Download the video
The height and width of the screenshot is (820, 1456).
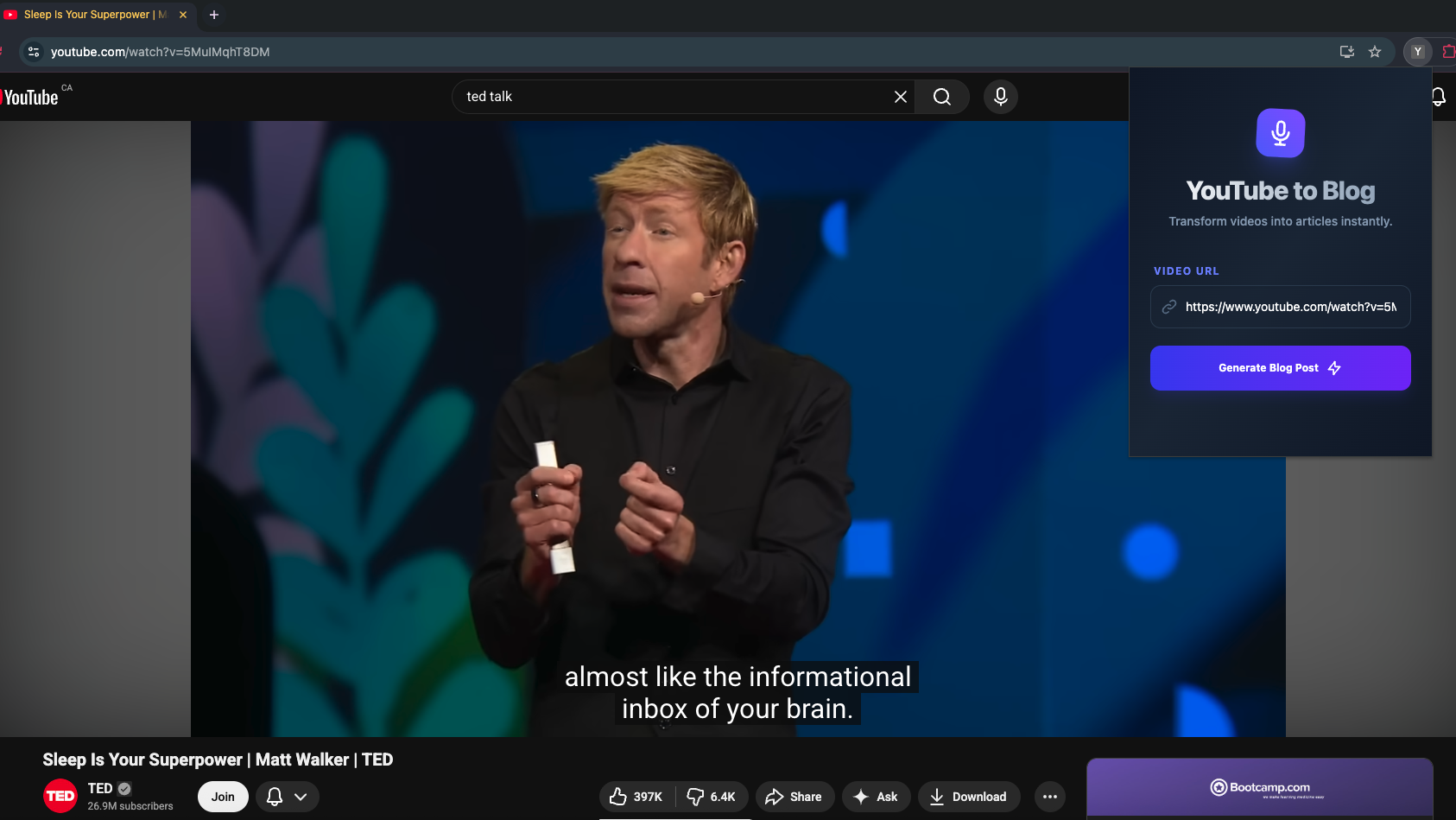[968, 797]
